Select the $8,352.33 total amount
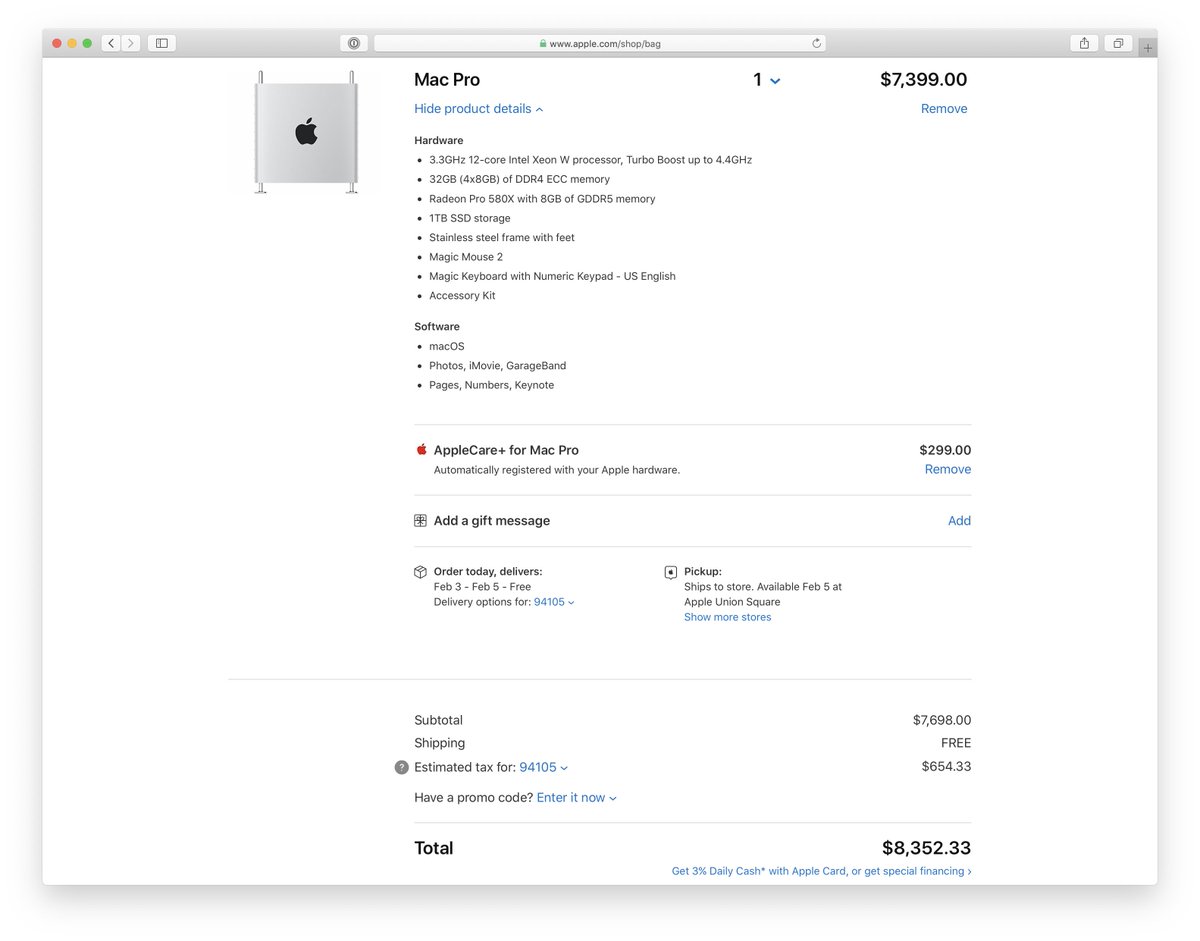Screen dimensions: 1200x941 click(926, 848)
